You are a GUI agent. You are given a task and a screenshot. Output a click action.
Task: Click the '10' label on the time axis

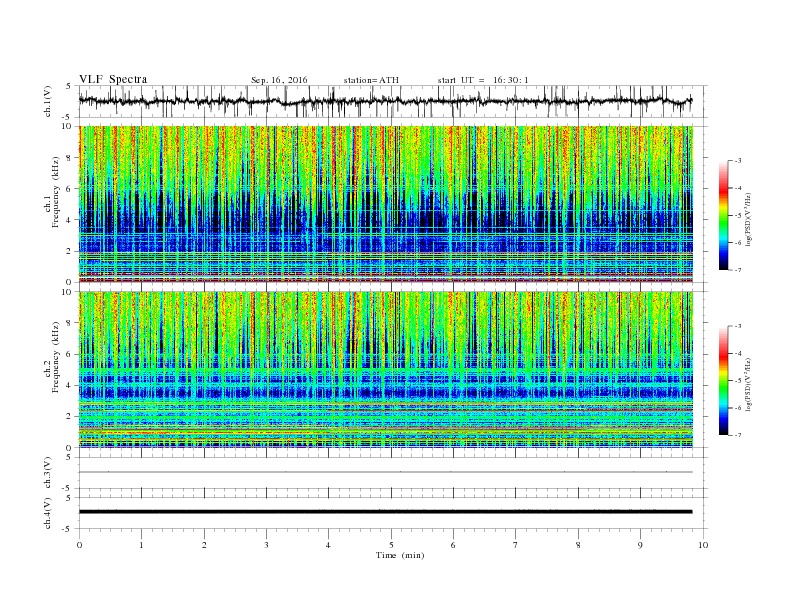pyautogui.click(x=703, y=545)
